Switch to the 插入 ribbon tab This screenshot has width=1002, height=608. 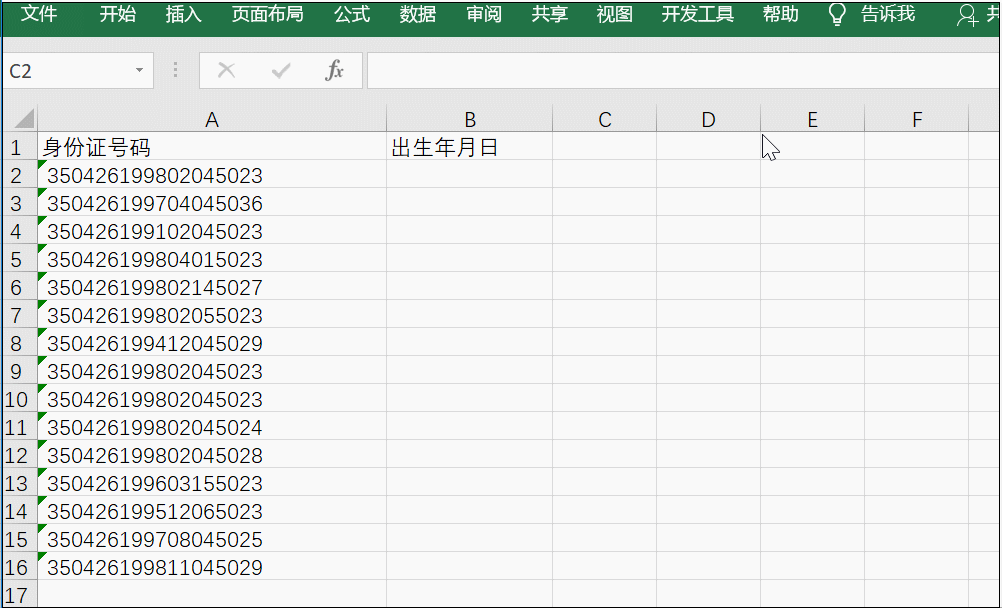182,15
